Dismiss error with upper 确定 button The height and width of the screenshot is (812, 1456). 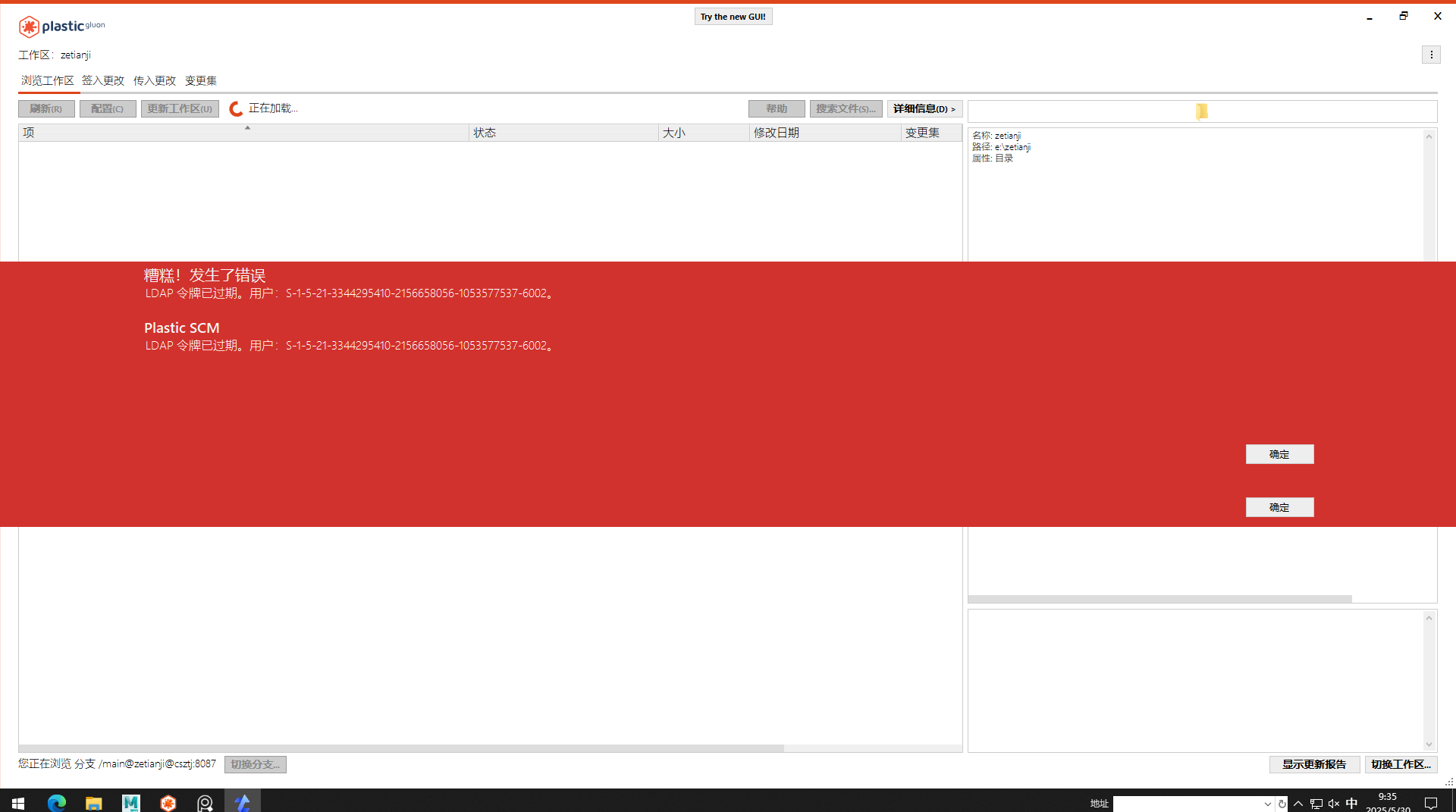click(x=1279, y=454)
